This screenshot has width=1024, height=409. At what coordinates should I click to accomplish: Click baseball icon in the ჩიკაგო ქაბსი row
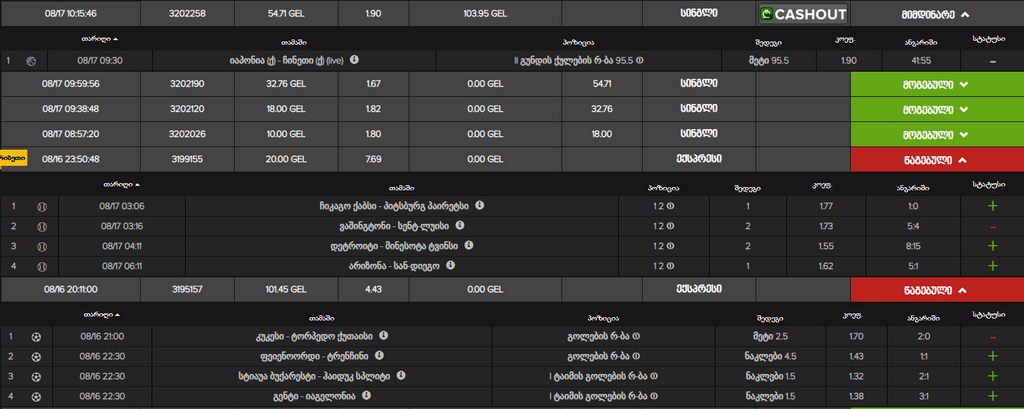pyautogui.click(x=42, y=206)
